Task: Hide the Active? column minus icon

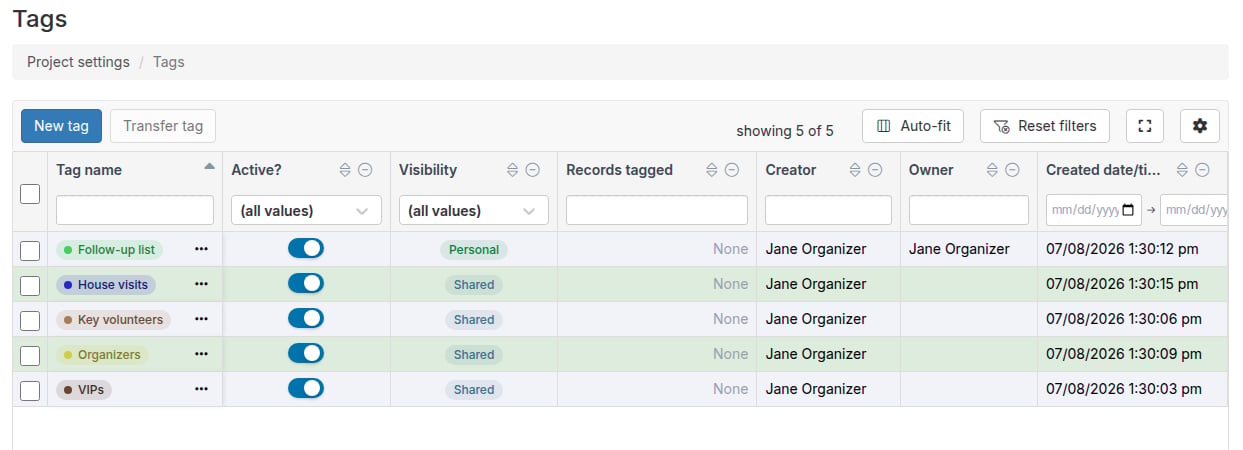Action: [x=365, y=170]
